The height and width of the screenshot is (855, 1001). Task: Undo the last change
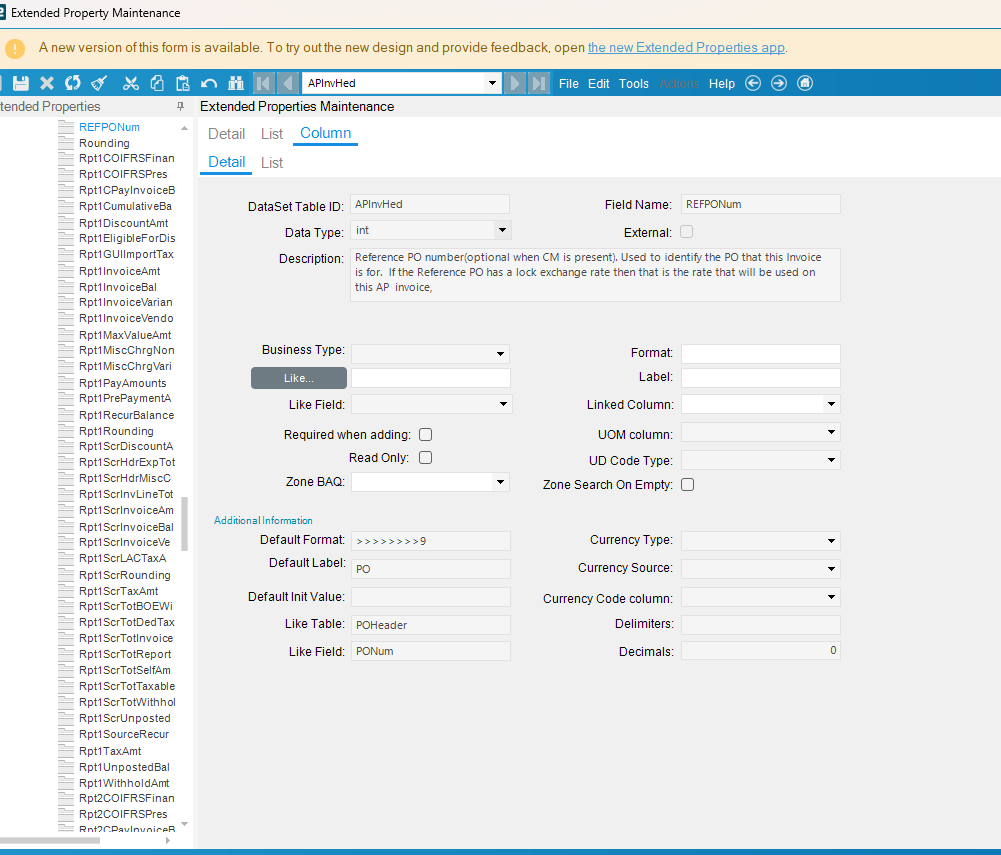[x=207, y=83]
